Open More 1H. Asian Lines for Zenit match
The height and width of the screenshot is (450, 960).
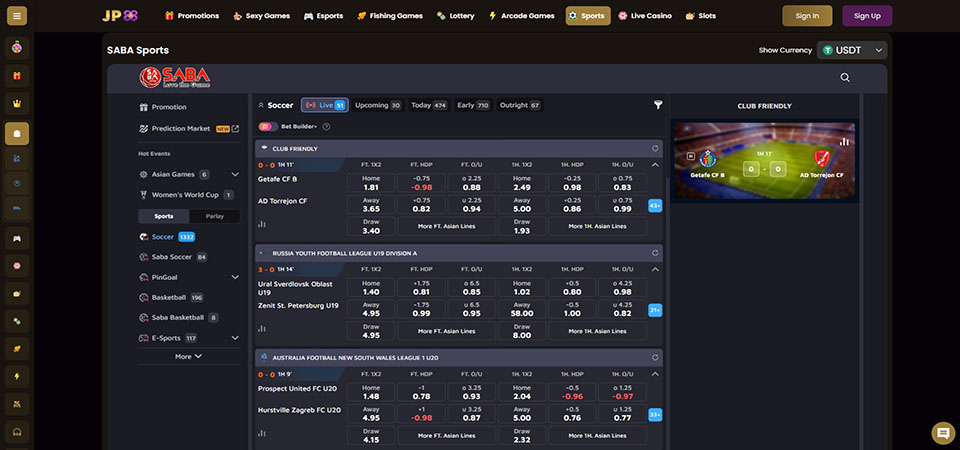click(597, 331)
